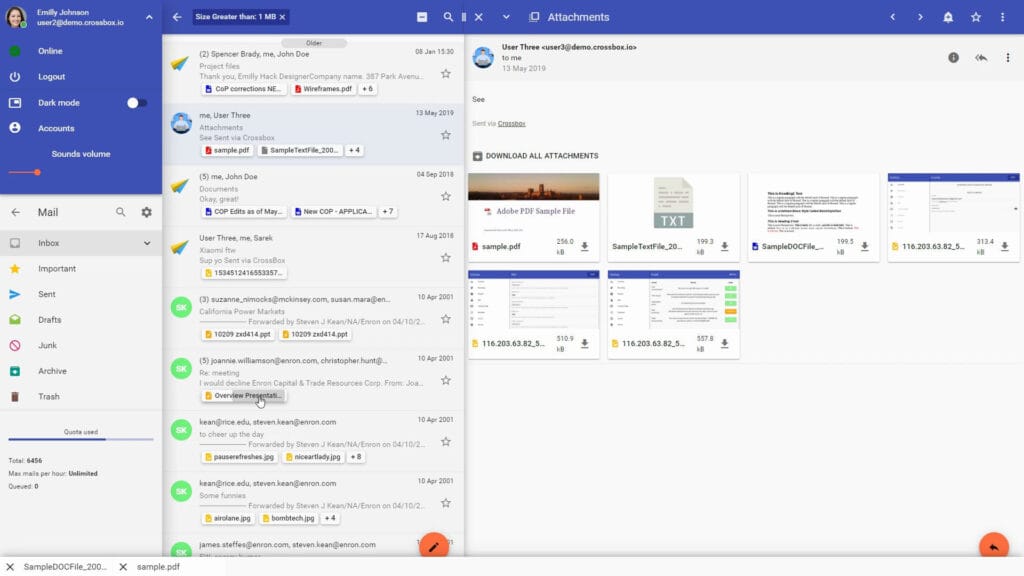Switch to the sample.pdf tab at bottom
The width and height of the screenshot is (1024, 576).
pyautogui.click(x=158, y=566)
